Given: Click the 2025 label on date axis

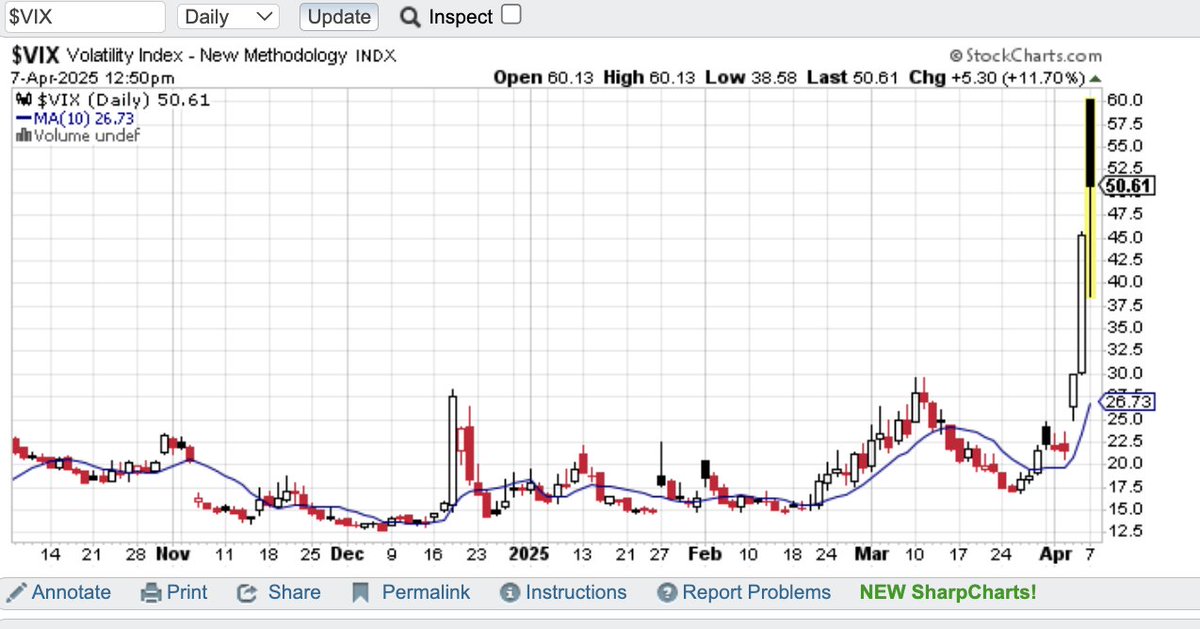Looking at the screenshot, I should tap(530, 552).
